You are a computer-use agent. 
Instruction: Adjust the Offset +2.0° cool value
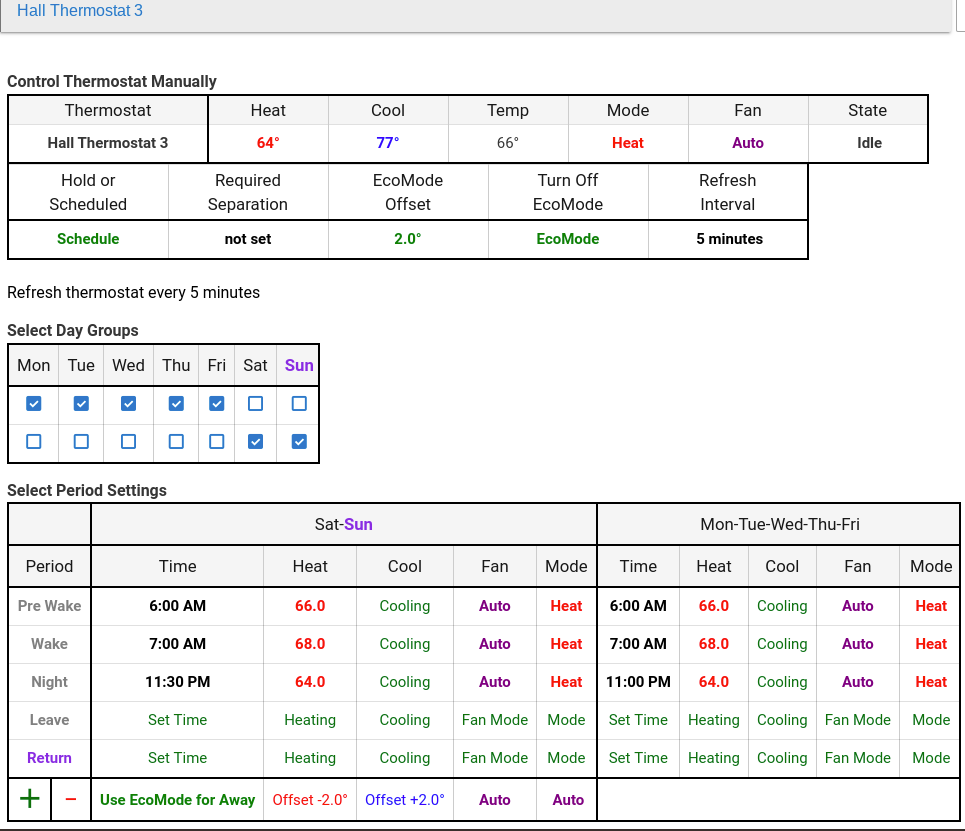[x=404, y=799]
